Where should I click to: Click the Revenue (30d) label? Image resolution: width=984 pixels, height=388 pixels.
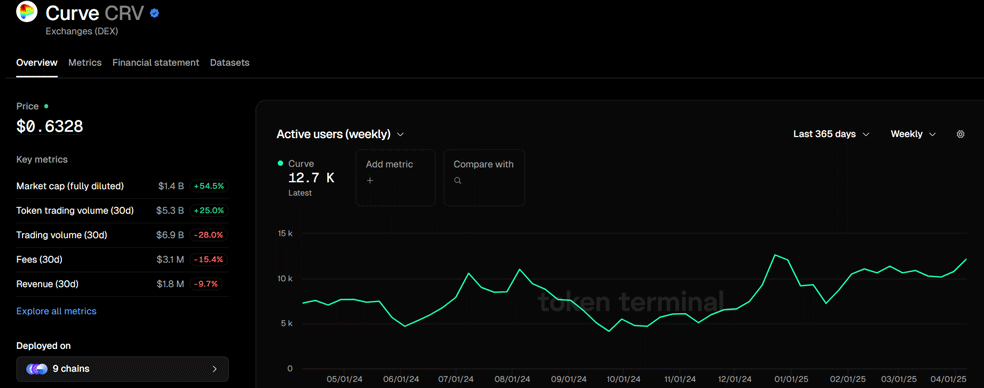[47, 284]
